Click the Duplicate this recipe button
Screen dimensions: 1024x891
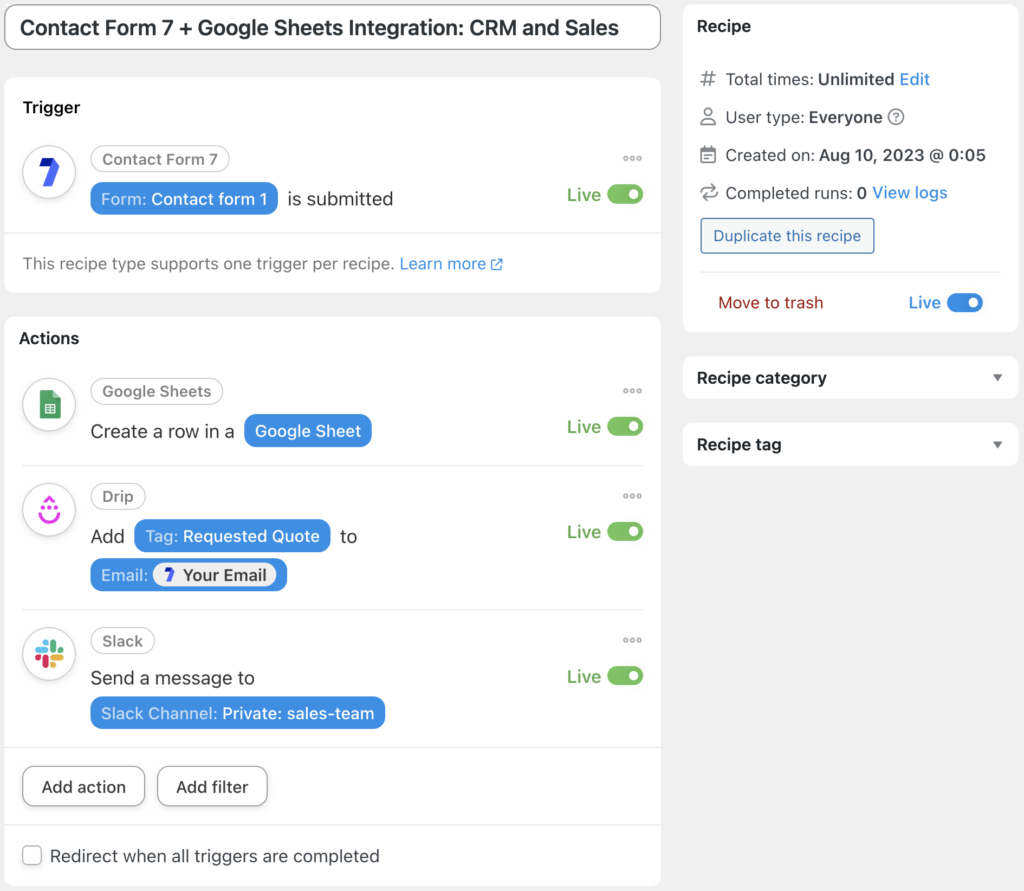[787, 235]
